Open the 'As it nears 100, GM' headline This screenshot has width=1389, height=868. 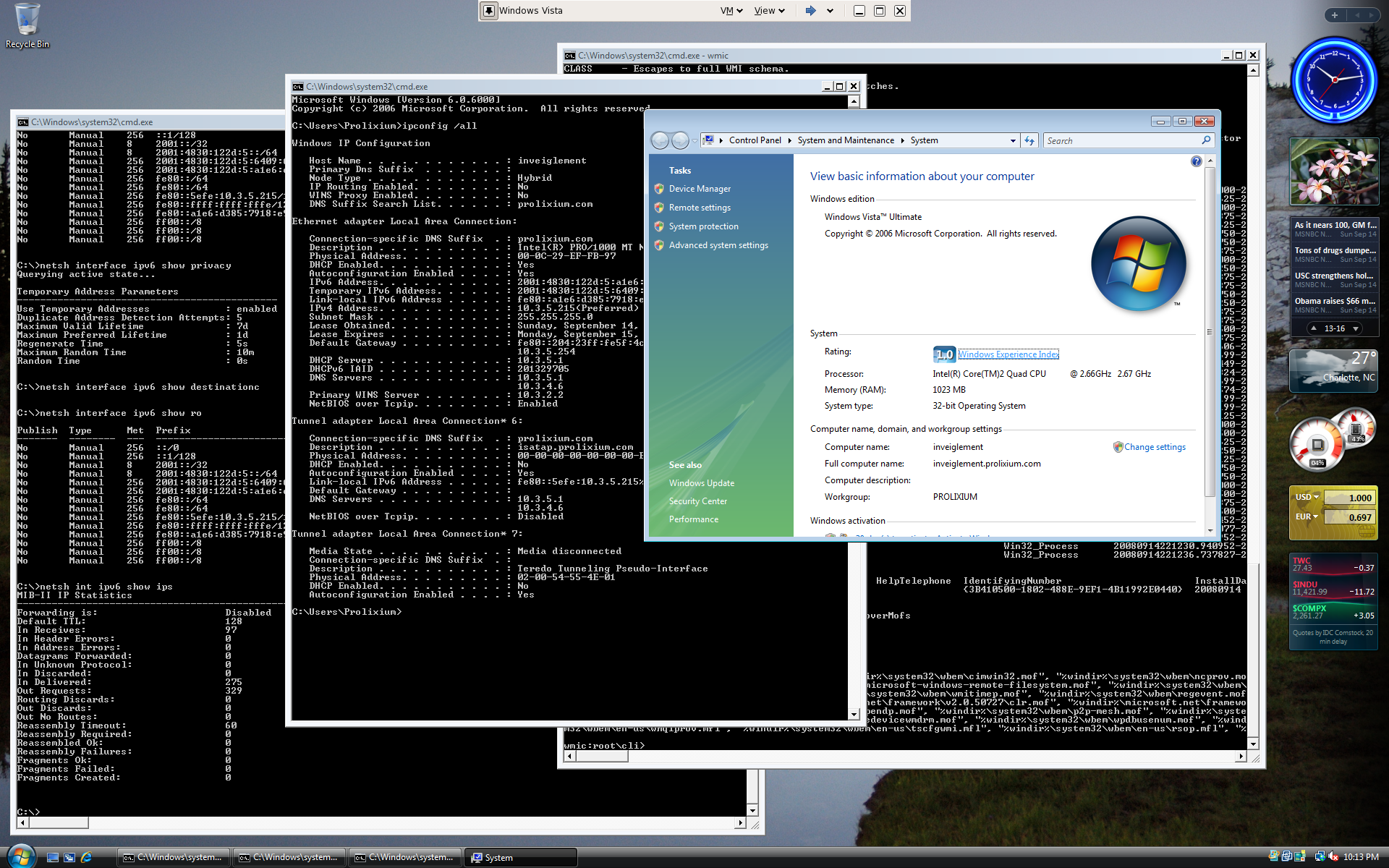tap(1335, 225)
